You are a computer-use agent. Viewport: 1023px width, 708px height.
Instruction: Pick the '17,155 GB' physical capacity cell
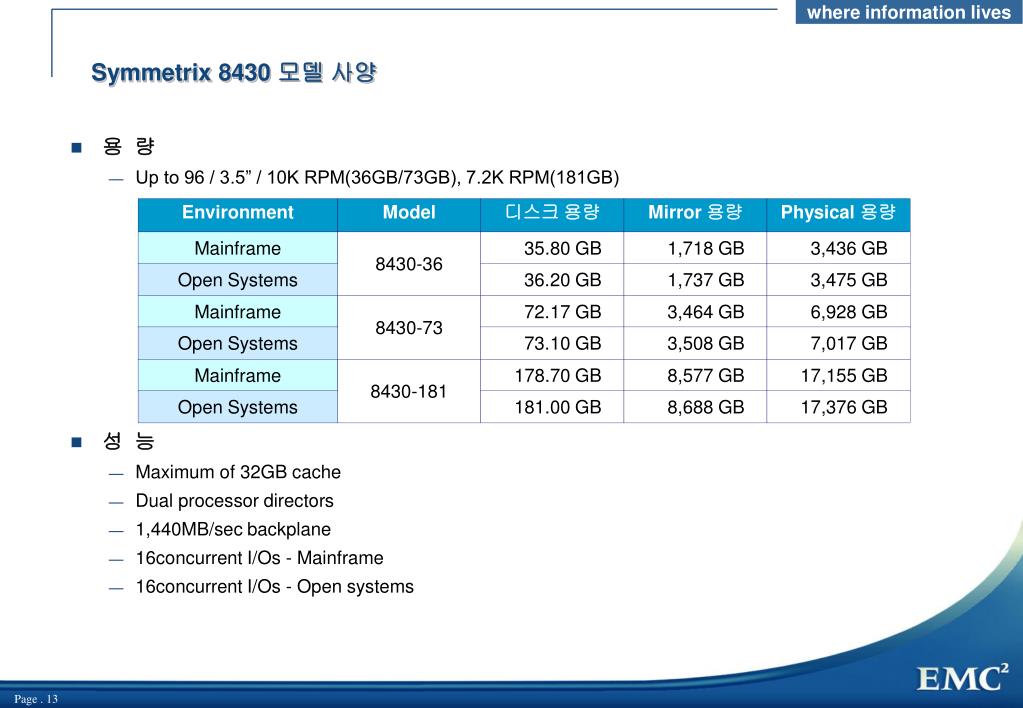[838, 375]
